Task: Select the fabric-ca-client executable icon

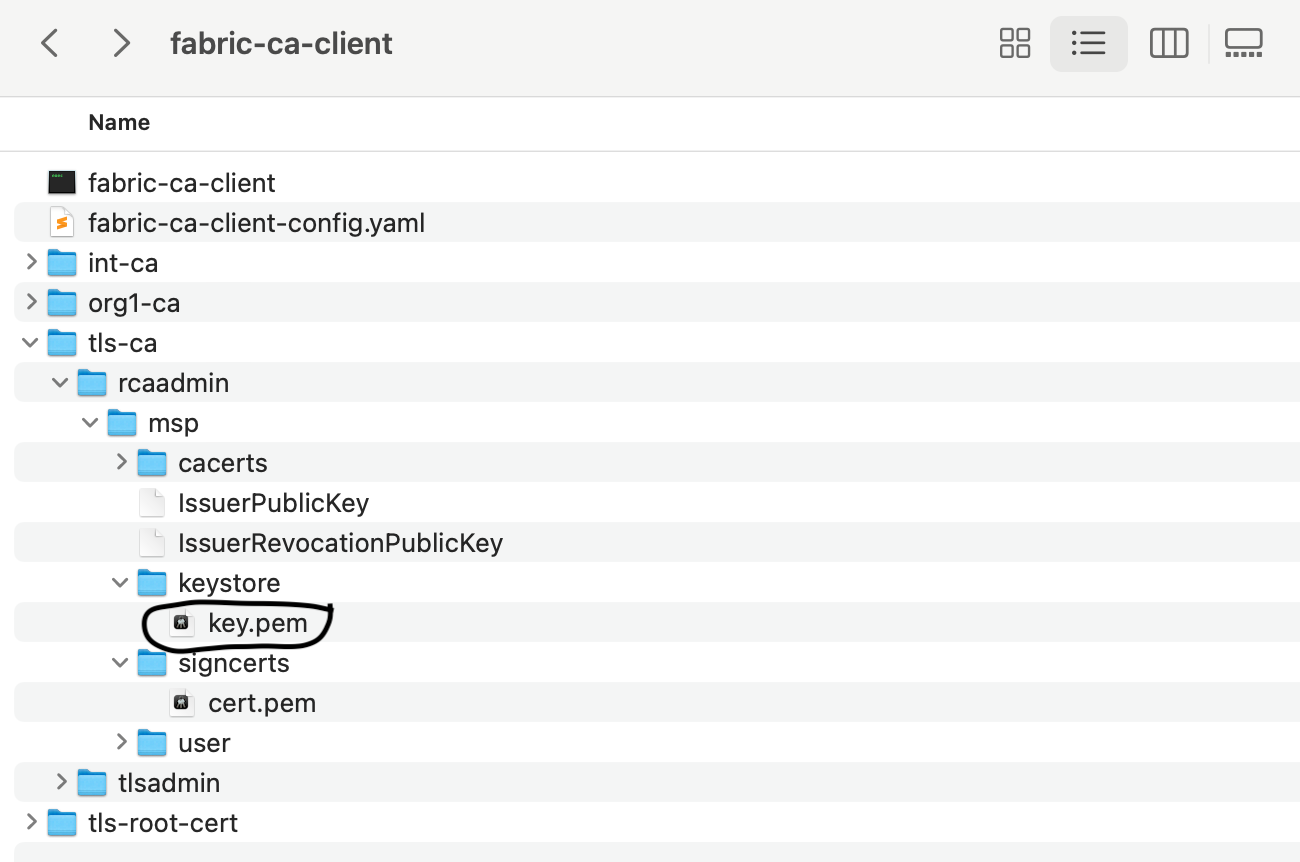Action: click(62, 183)
